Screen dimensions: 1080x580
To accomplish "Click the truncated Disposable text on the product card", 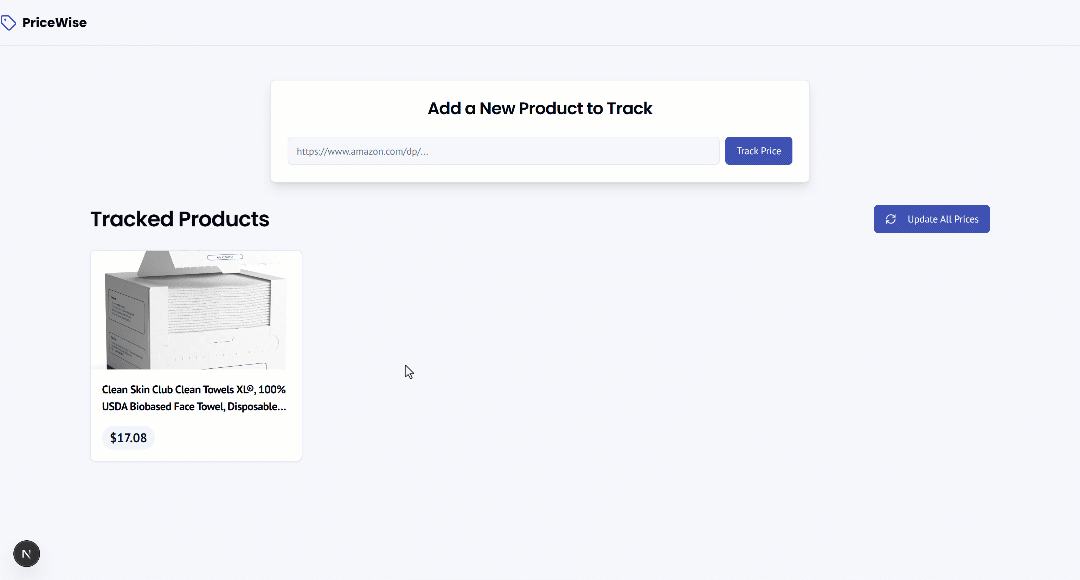I will pos(258,406).
